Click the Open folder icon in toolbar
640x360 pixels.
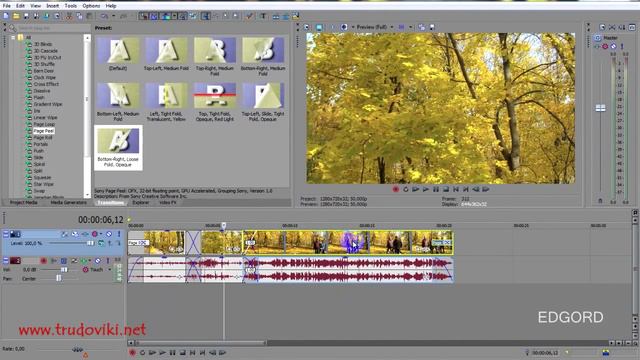click(x=16, y=16)
